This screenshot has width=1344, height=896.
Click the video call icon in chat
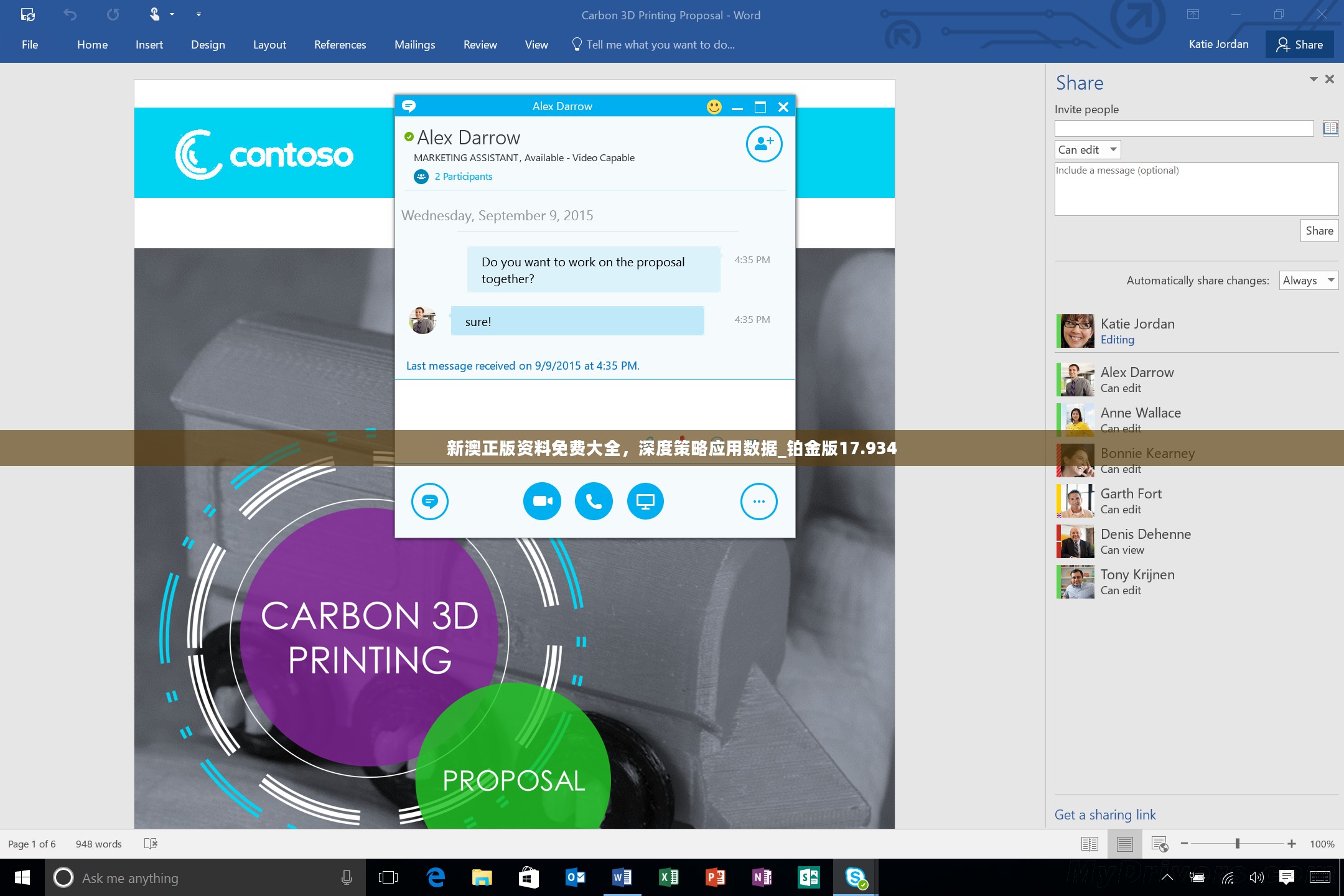click(540, 500)
